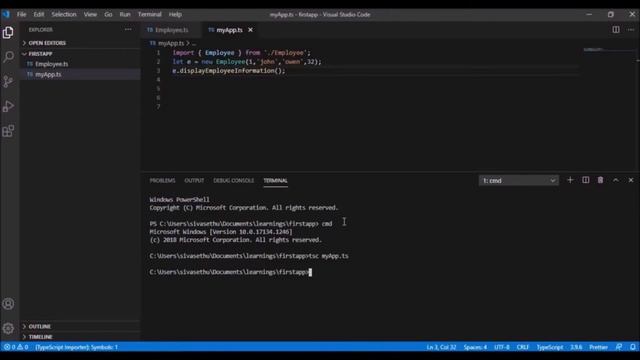Screen dimensions: 640x360
Task: Switch to the Debug Console tab
Action: [233, 180]
